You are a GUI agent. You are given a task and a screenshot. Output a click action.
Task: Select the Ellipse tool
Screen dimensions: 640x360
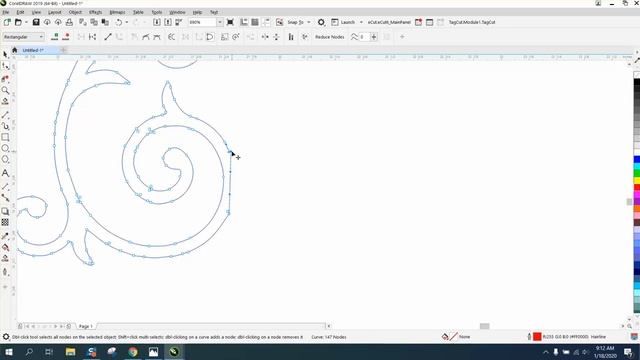coord(5,148)
